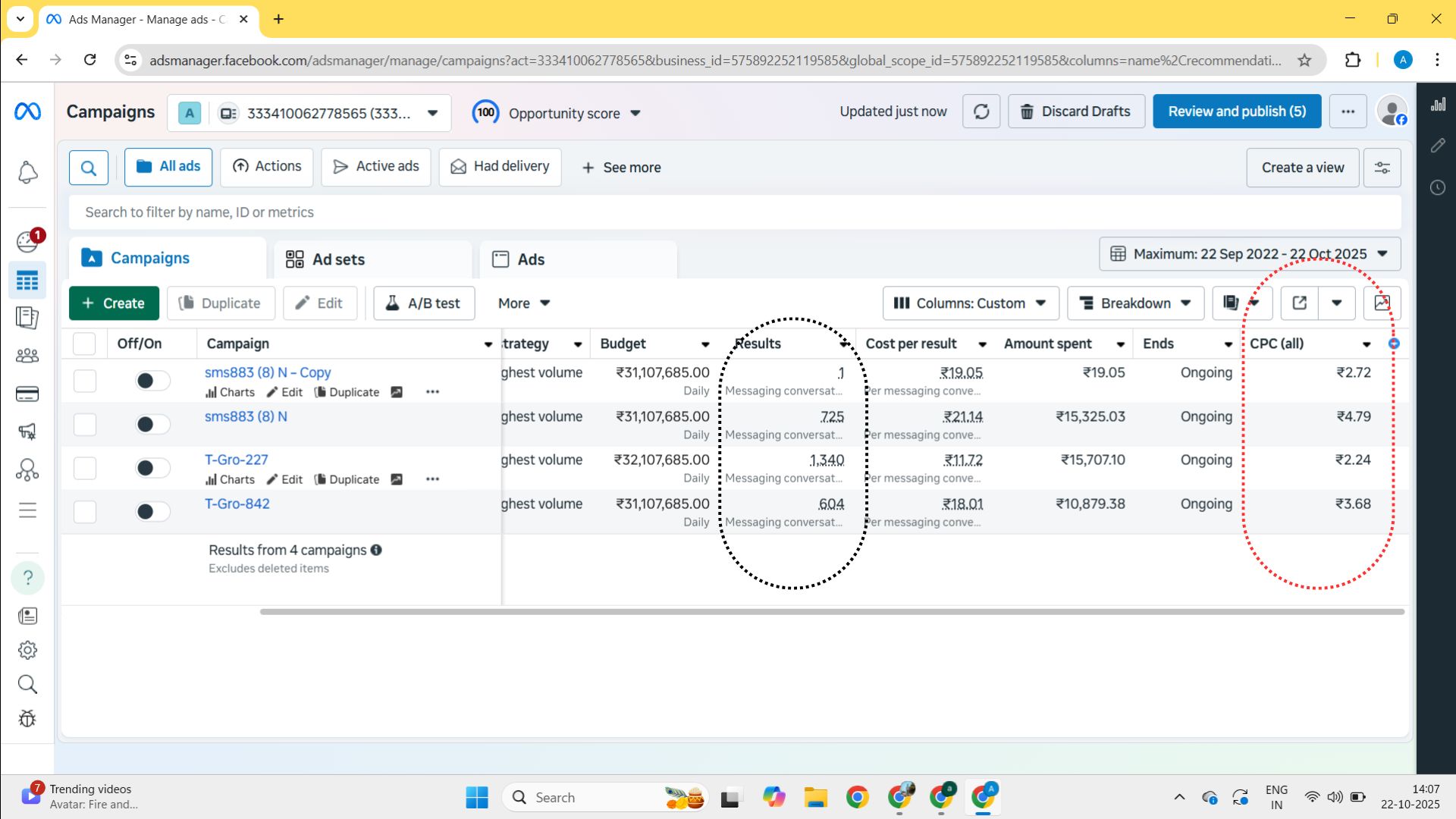This screenshot has width=1456, height=819.
Task: Toggle the T-Gro-842 campaign on/off switch
Action: pyautogui.click(x=152, y=512)
